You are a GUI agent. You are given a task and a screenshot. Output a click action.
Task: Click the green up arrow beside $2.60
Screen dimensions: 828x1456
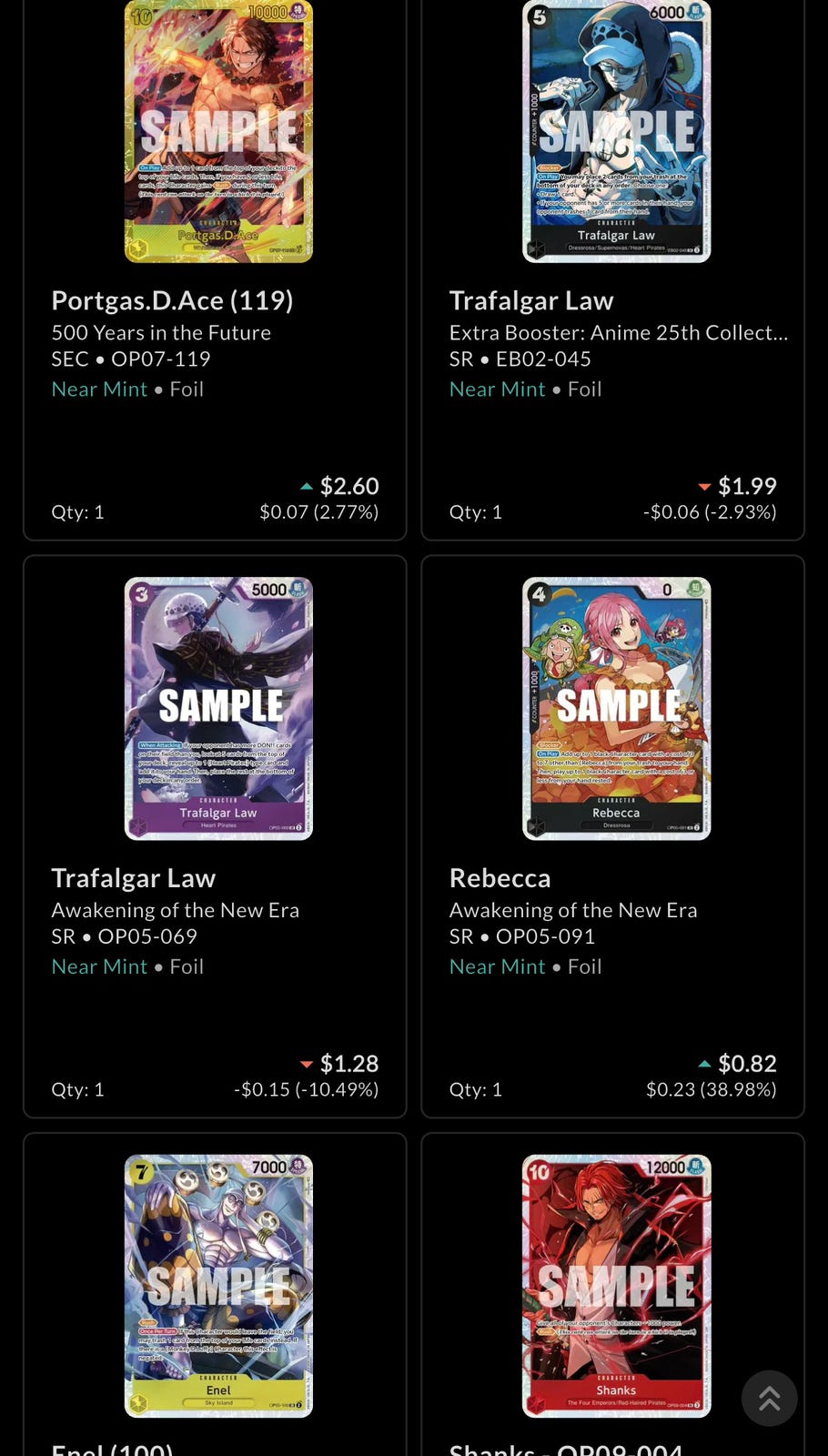click(x=307, y=487)
